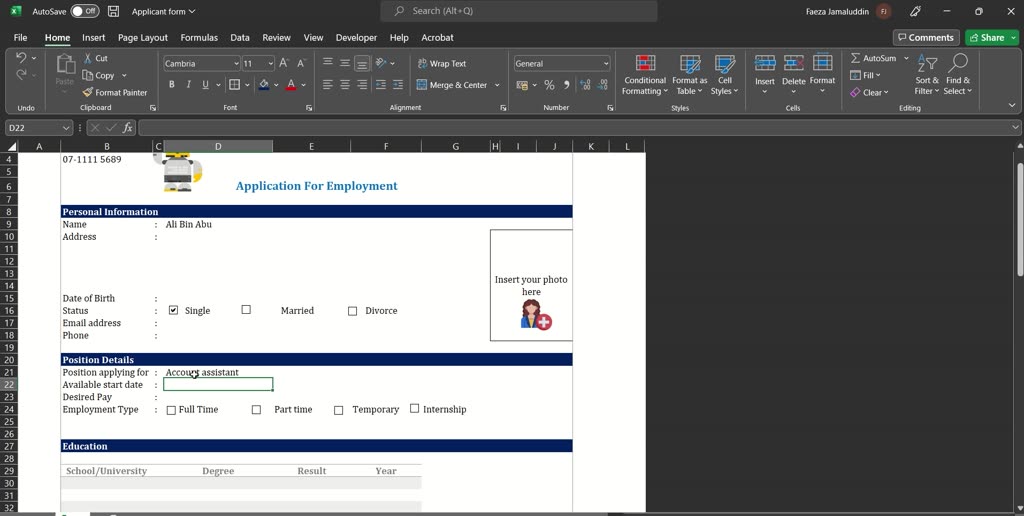Open Conditional Formatting
The height and width of the screenshot is (516, 1024).
click(645, 75)
